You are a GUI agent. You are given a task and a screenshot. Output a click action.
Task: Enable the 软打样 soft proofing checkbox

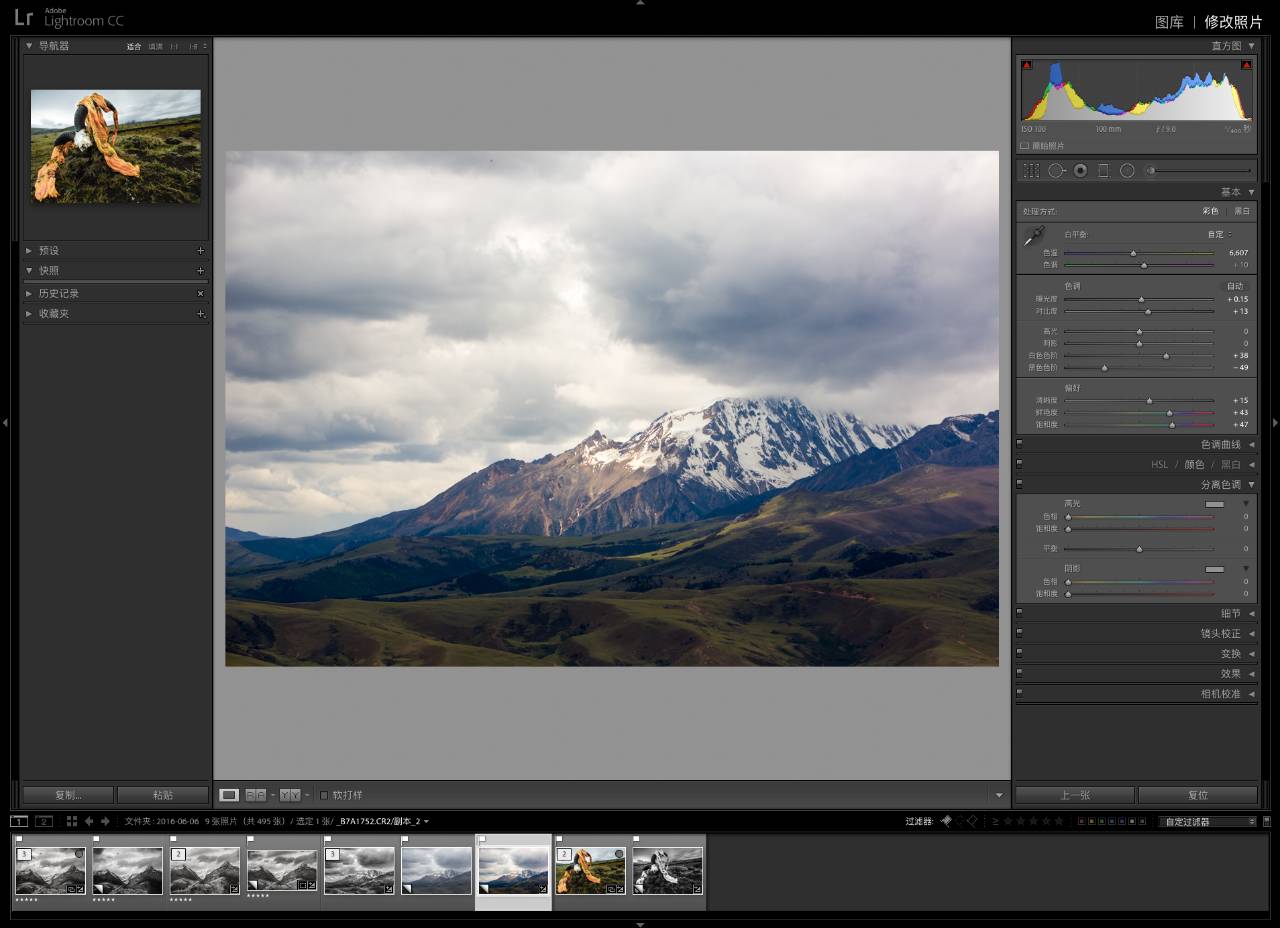(324, 795)
